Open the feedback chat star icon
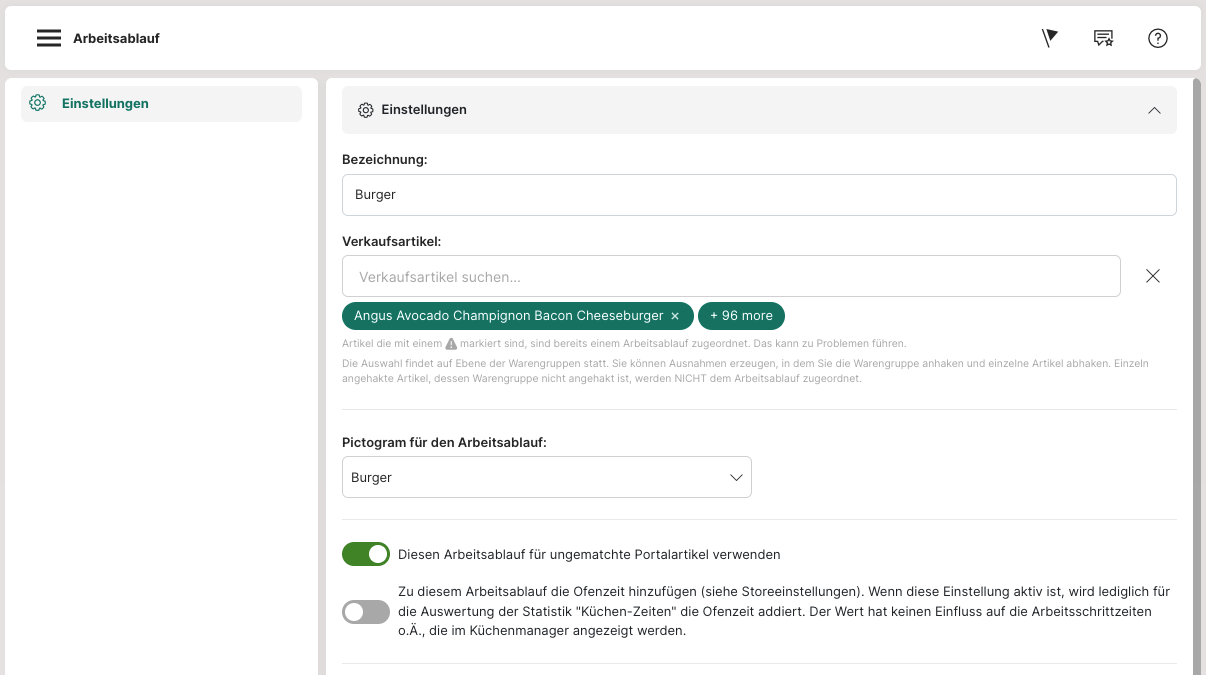 (1103, 38)
